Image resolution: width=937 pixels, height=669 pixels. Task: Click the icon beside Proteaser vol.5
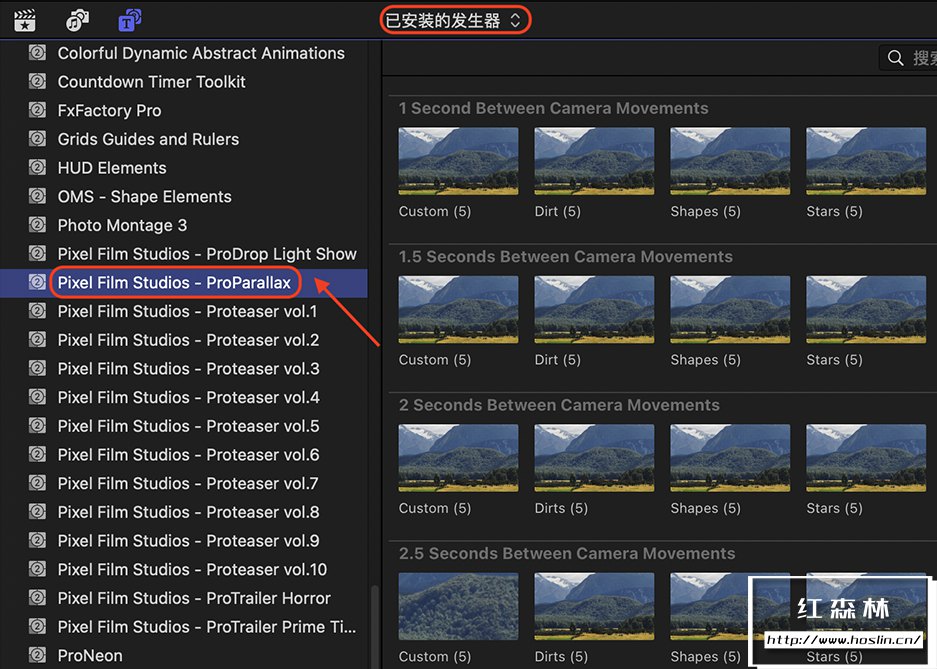click(x=37, y=425)
